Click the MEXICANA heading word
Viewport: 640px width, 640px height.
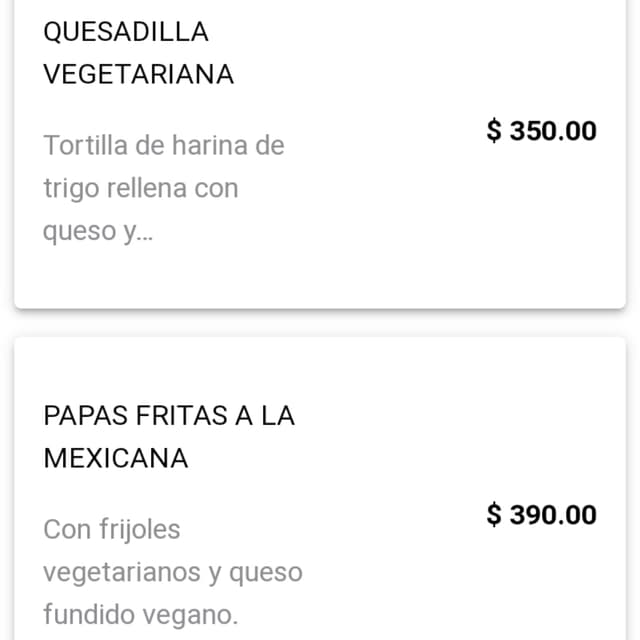(x=116, y=458)
